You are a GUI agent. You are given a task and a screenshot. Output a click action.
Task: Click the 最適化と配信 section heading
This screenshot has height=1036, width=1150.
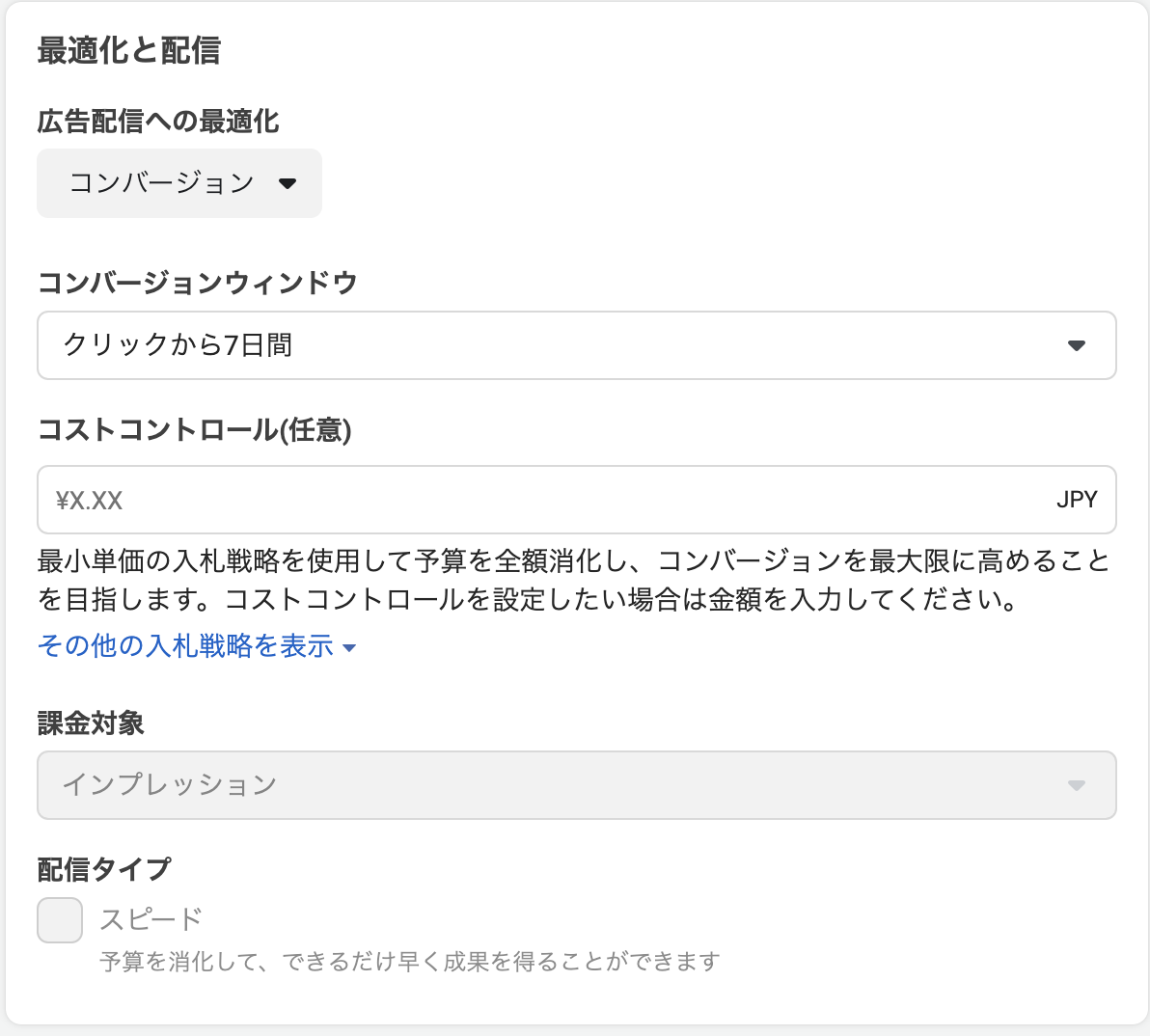click(129, 51)
